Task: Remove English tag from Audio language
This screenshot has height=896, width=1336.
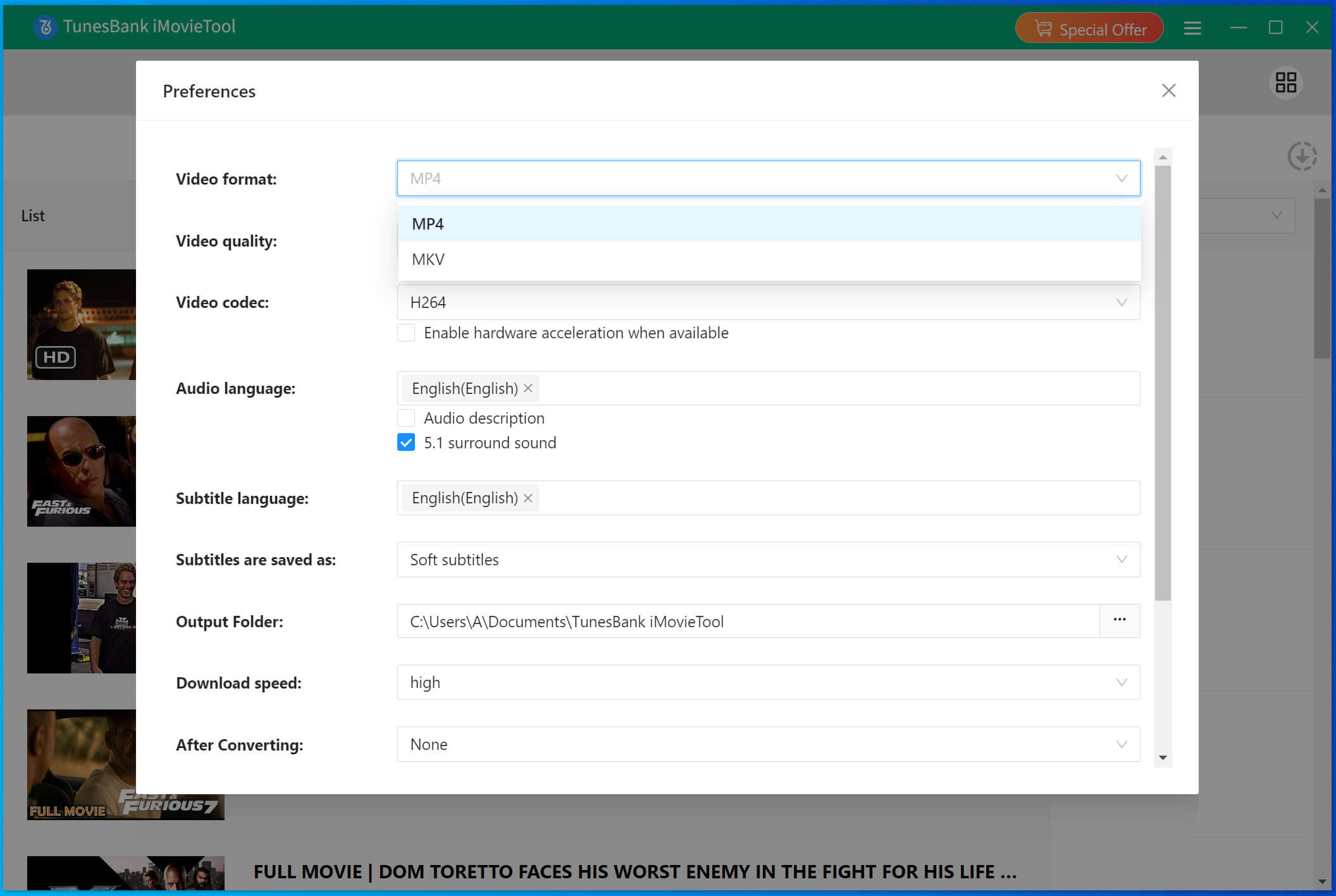Action: pyautogui.click(x=528, y=388)
